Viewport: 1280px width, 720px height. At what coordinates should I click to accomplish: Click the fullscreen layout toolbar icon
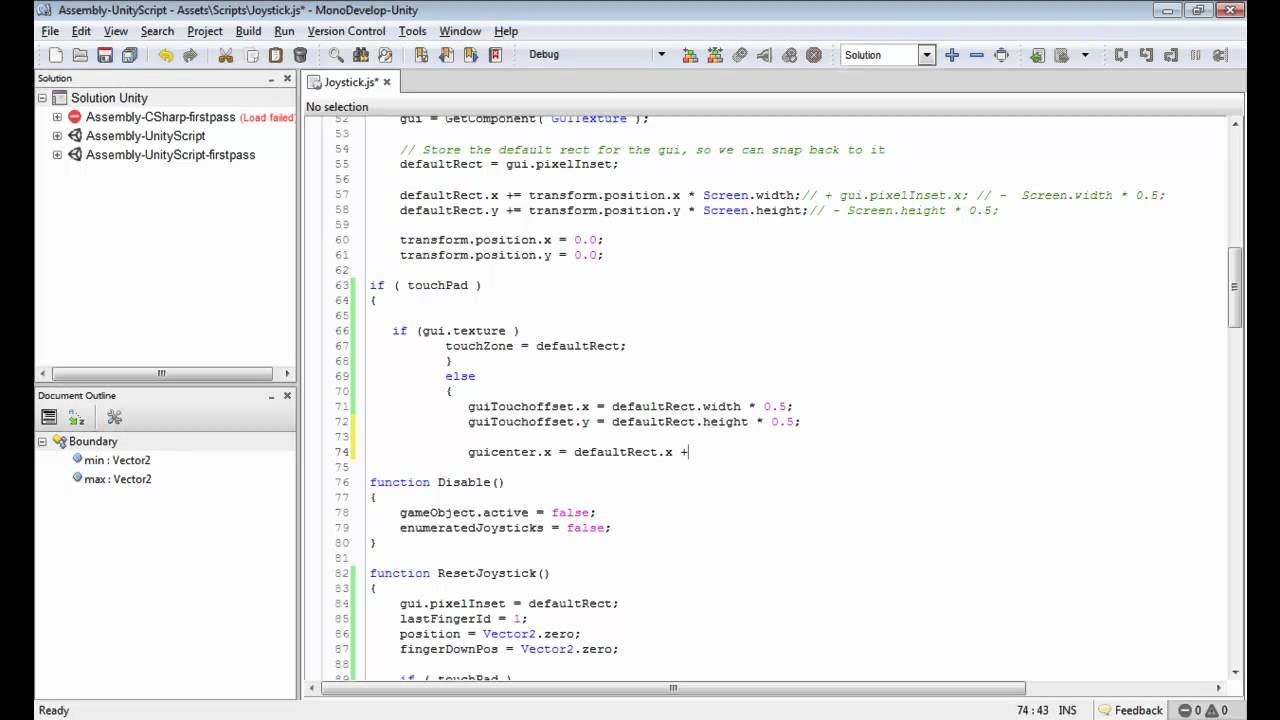tap(1001, 55)
